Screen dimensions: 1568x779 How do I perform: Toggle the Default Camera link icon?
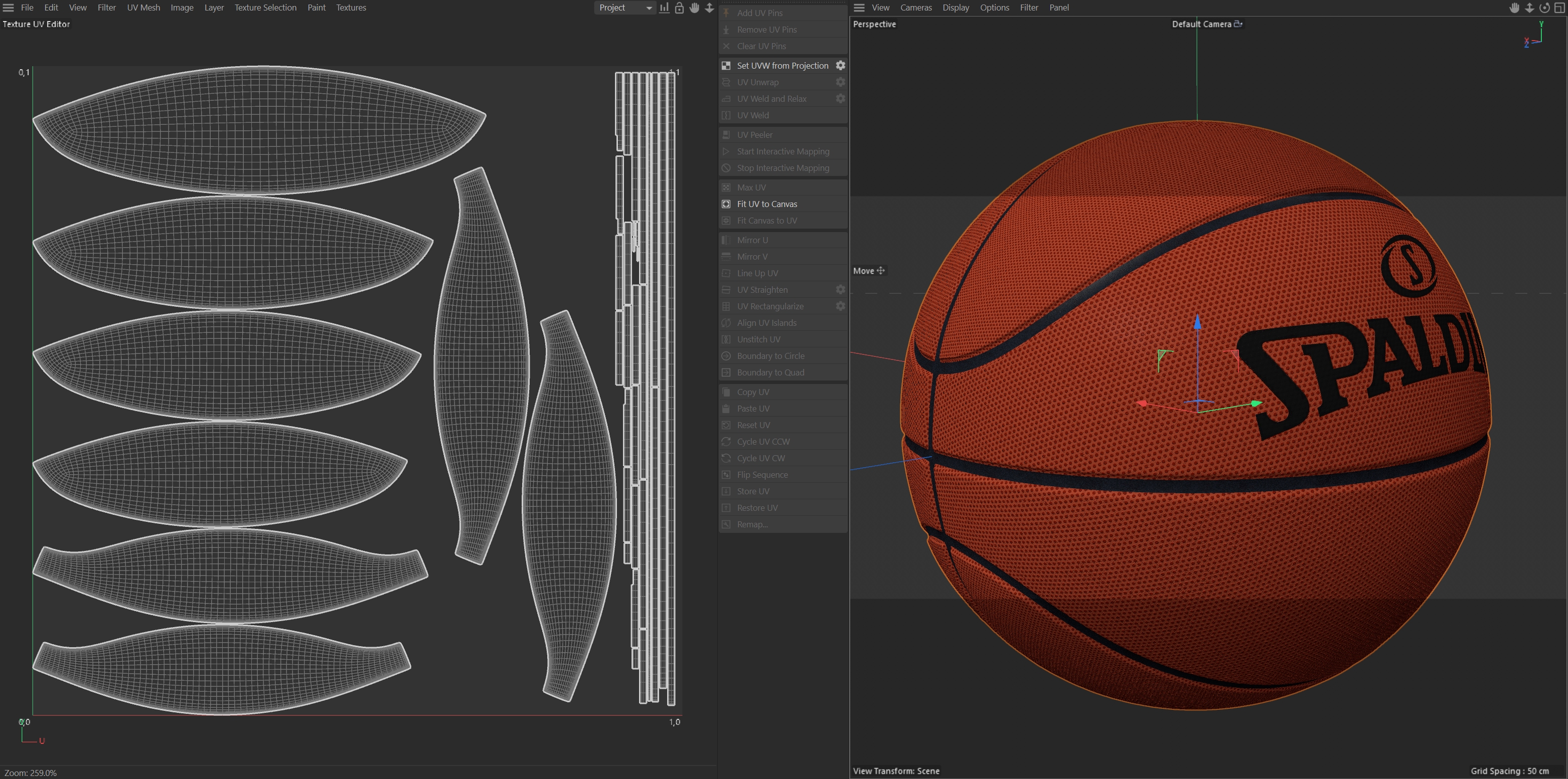point(1238,24)
